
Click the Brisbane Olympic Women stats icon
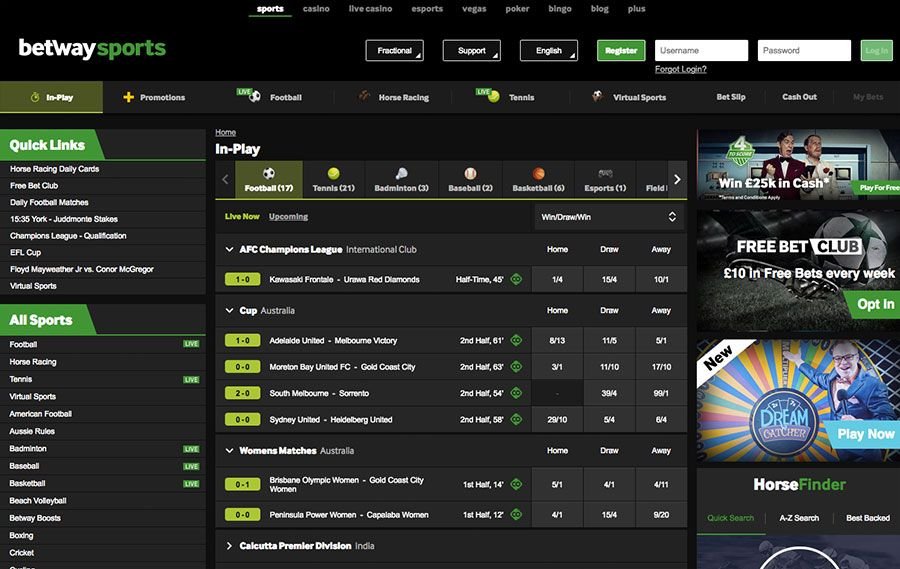517,485
